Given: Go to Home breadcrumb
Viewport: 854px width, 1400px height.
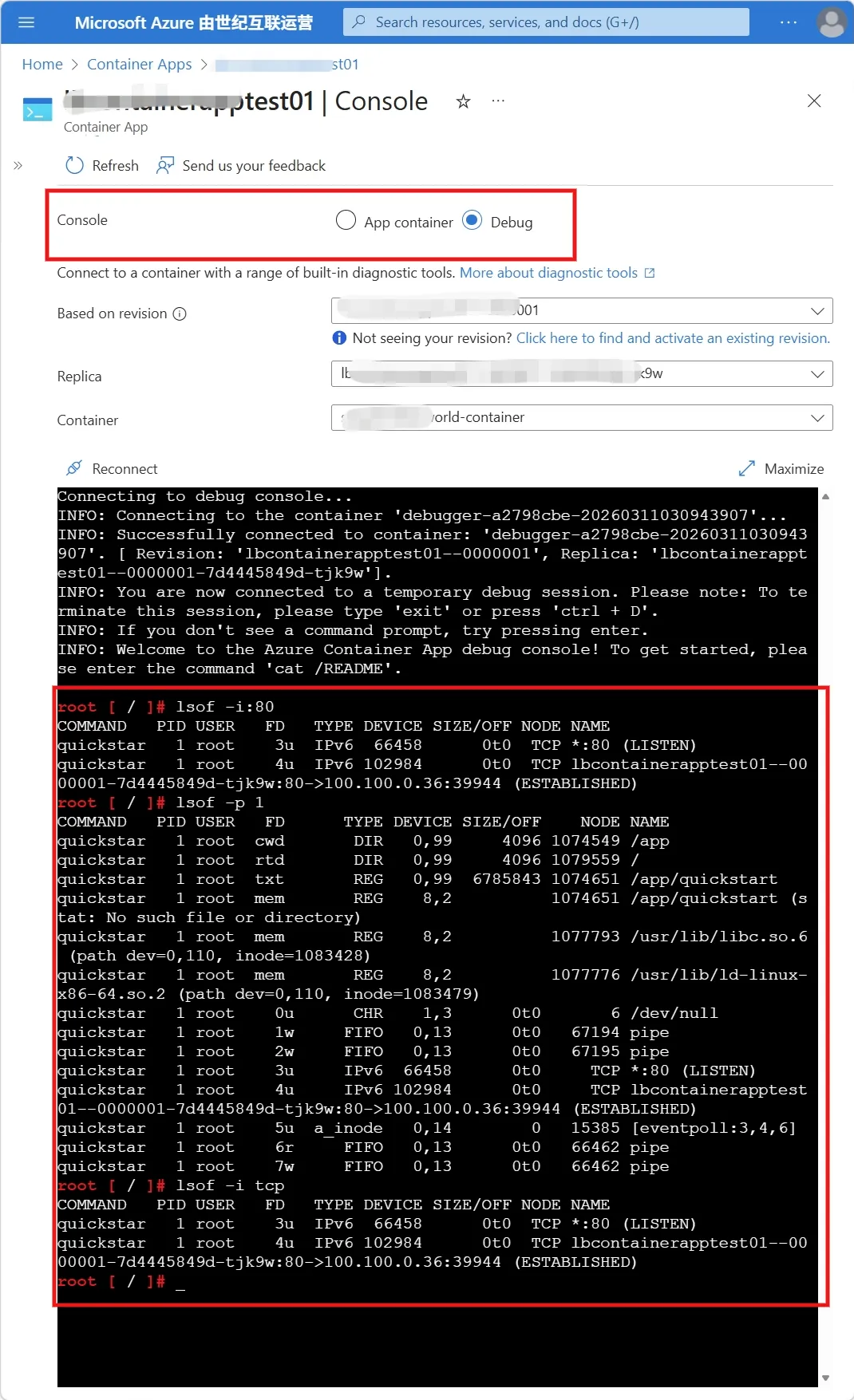Looking at the screenshot, I should (x=42, y=65).
